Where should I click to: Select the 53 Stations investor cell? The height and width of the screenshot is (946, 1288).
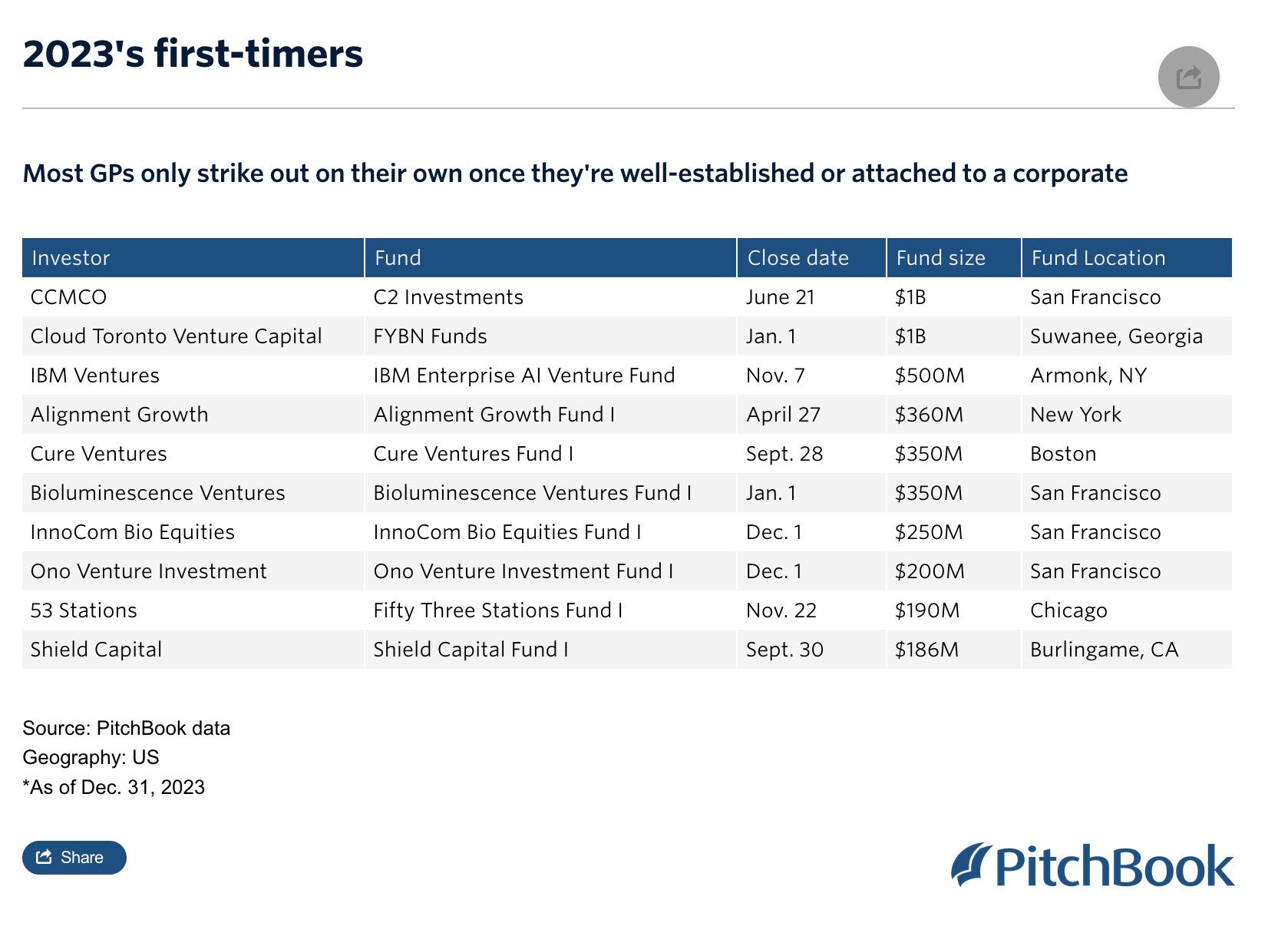pyautogui.click(x=84, y=610)
